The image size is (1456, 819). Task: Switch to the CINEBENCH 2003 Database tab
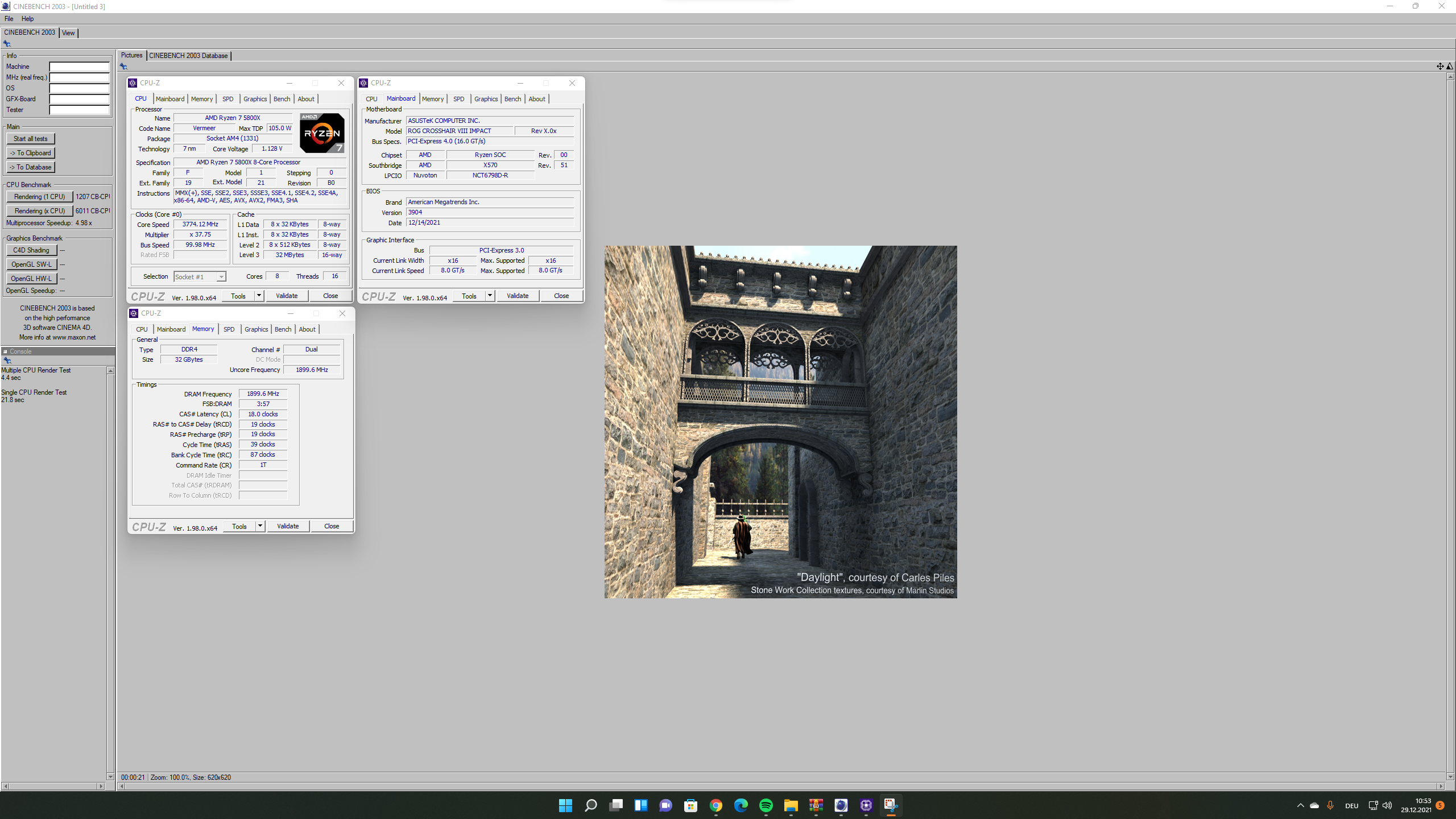(188, 56)
